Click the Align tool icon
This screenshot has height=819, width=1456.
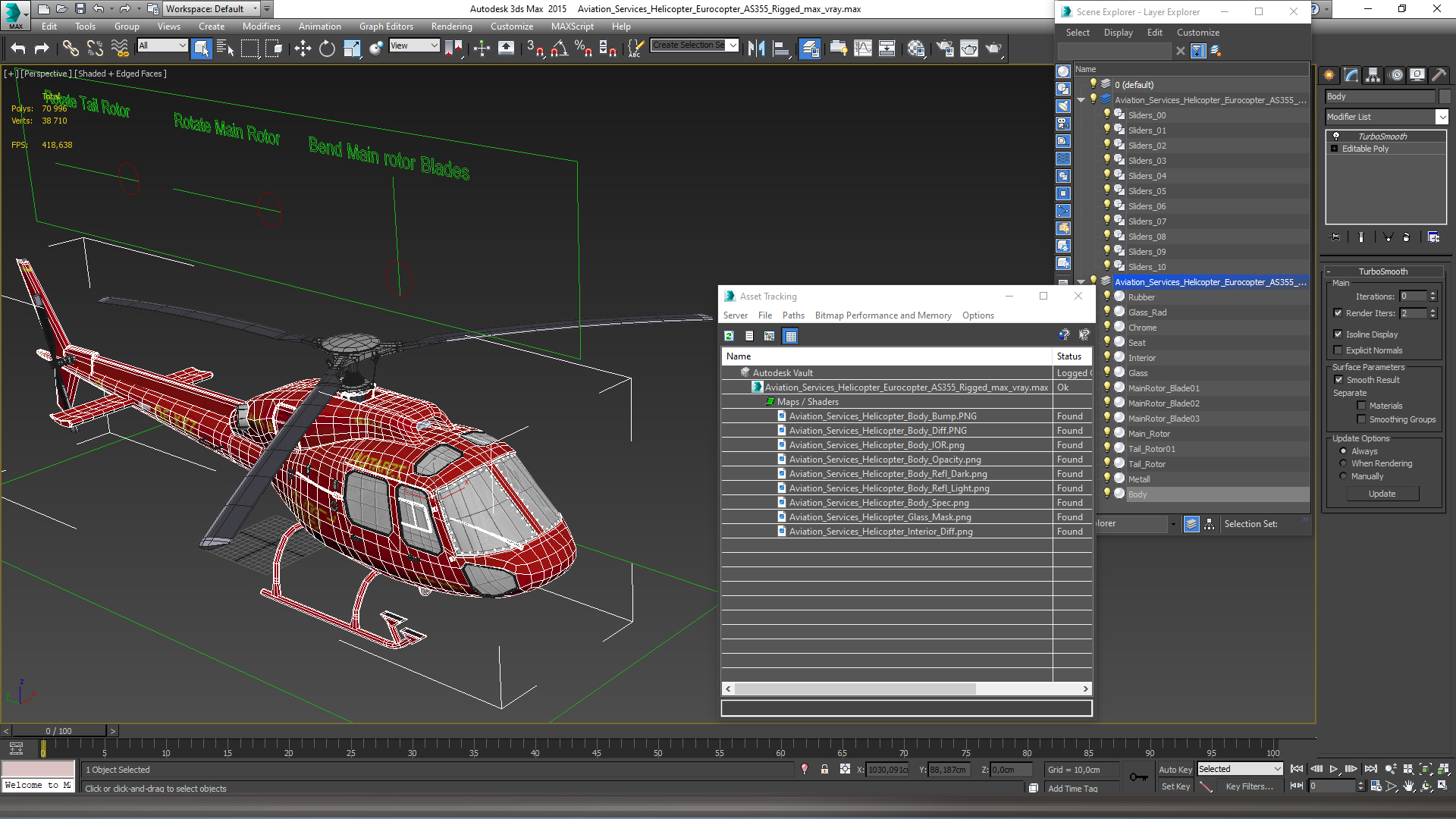pos(780,49)
